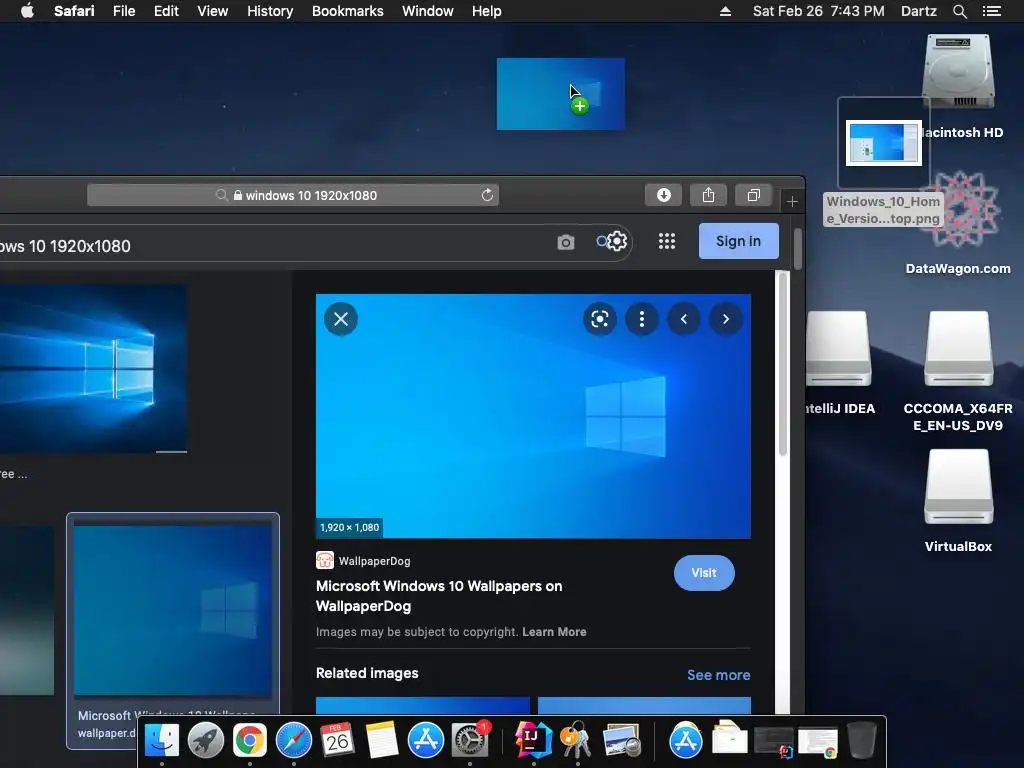Show the Safari tab overview
The height and width of the screenshot is (768, 1024).
pos(754,195)
